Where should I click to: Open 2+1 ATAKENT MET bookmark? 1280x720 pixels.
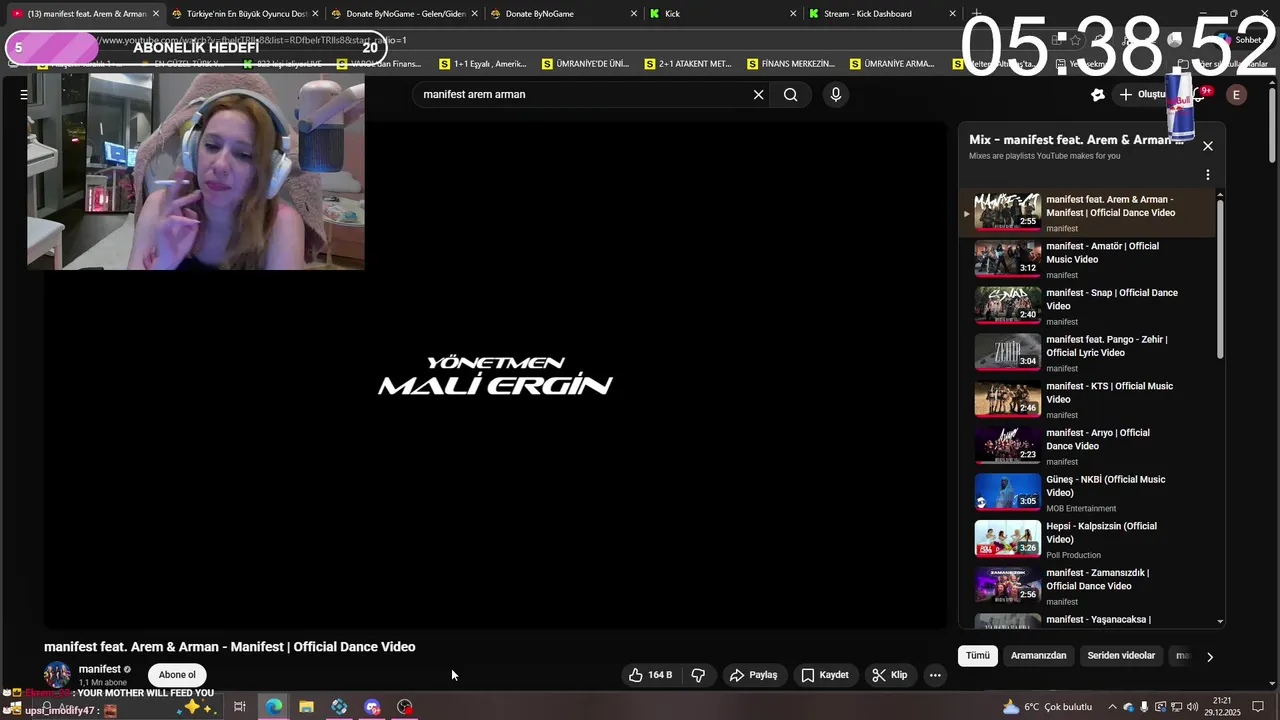pyautogui.click(x=689, y=64)
